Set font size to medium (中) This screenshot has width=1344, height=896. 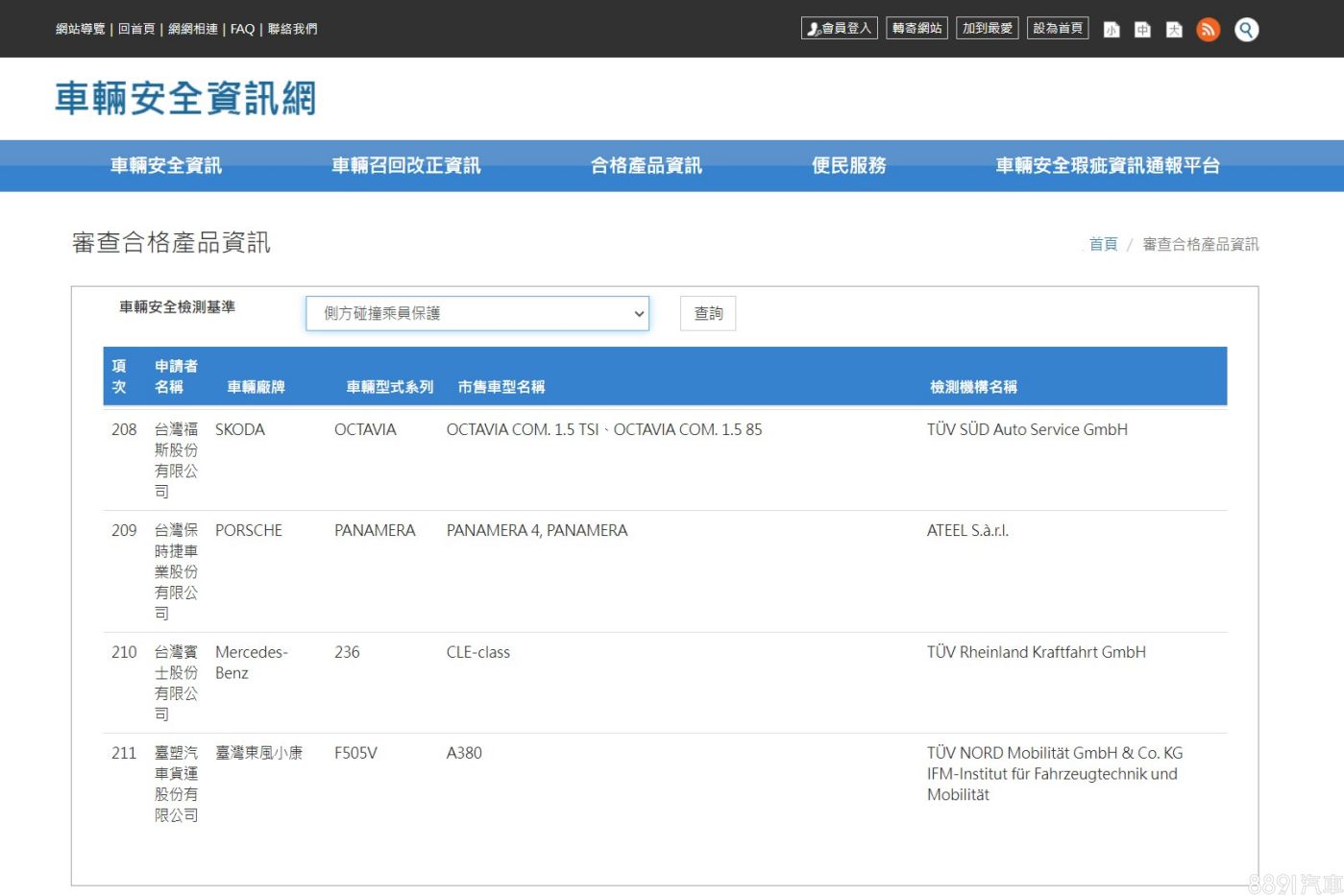[1142, 30]
